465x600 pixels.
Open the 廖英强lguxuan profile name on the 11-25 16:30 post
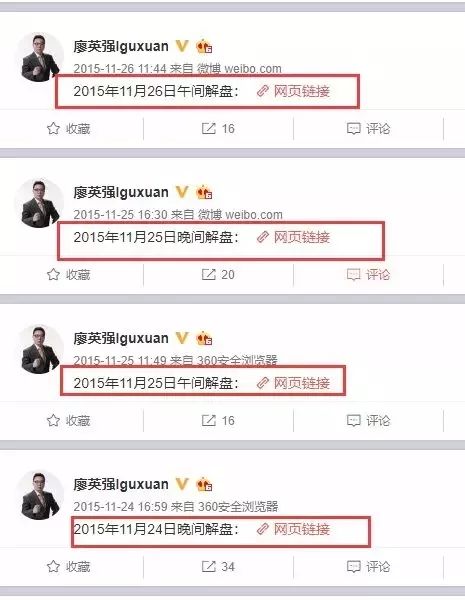pyautogui.click(x=121, y=192)
